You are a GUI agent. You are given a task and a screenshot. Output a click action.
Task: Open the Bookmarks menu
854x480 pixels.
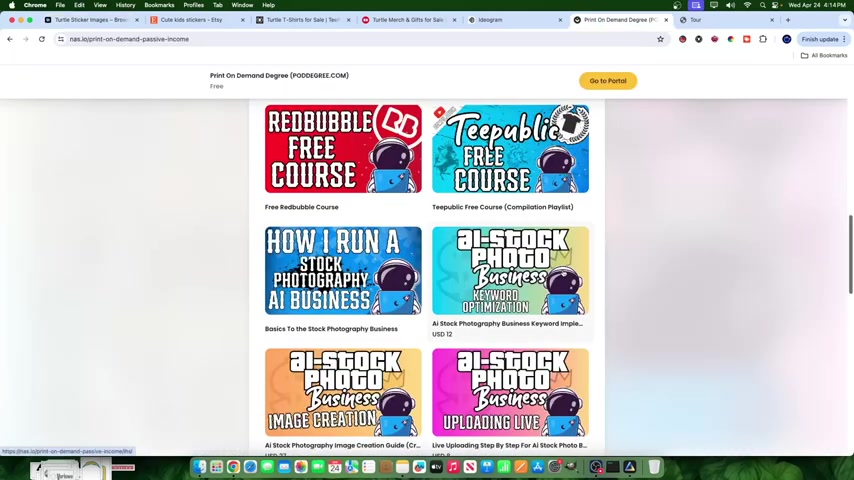point(159,5)
